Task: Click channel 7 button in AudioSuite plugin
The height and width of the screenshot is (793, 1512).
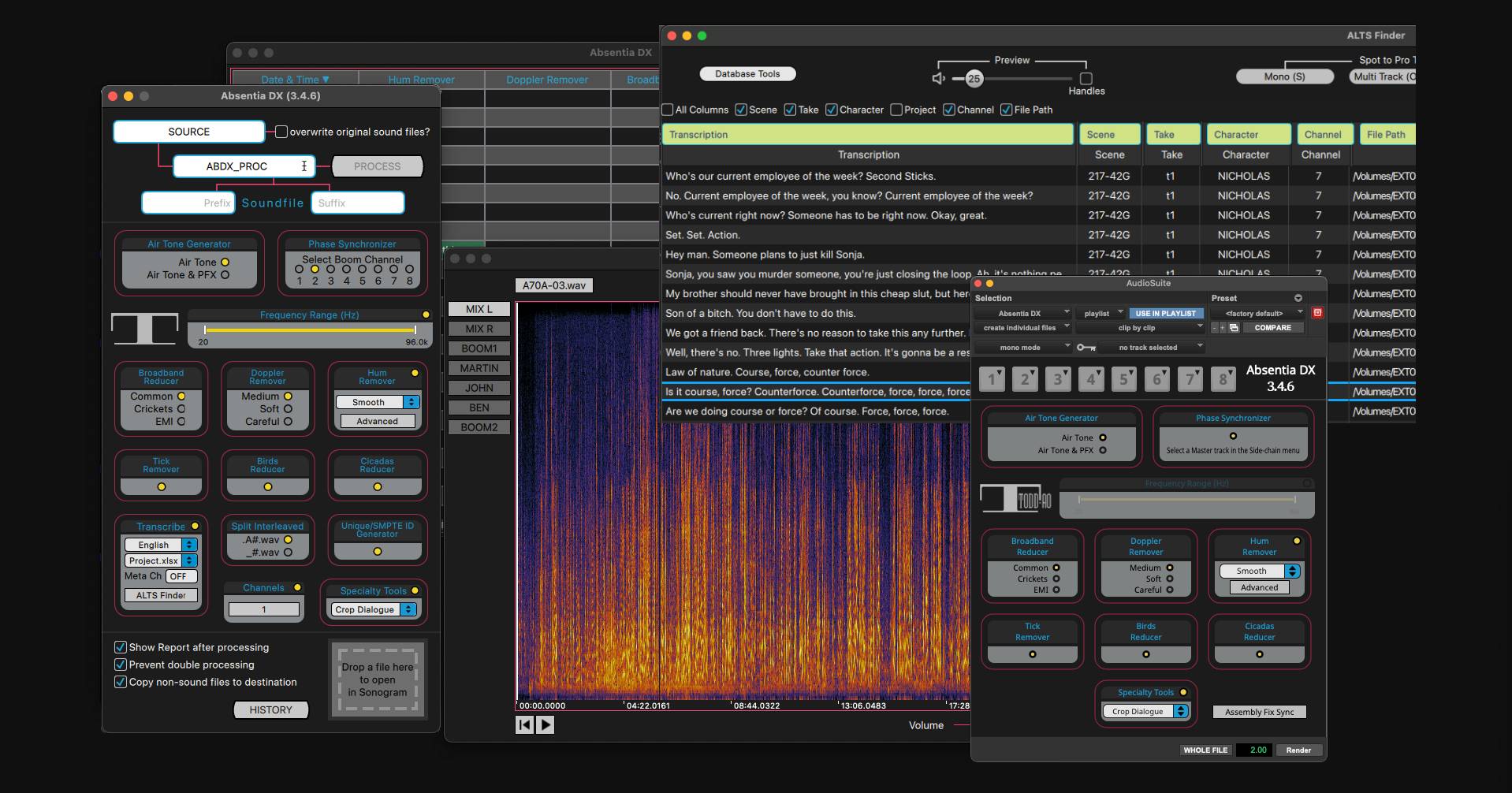Action: [x=1190, y=379]
